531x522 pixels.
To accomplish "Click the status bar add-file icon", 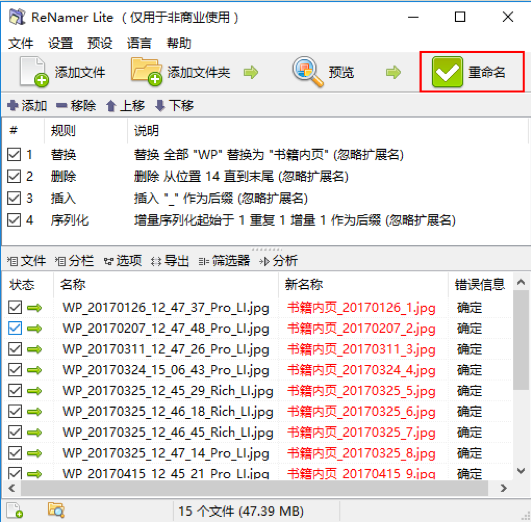I will coord(15,510).
